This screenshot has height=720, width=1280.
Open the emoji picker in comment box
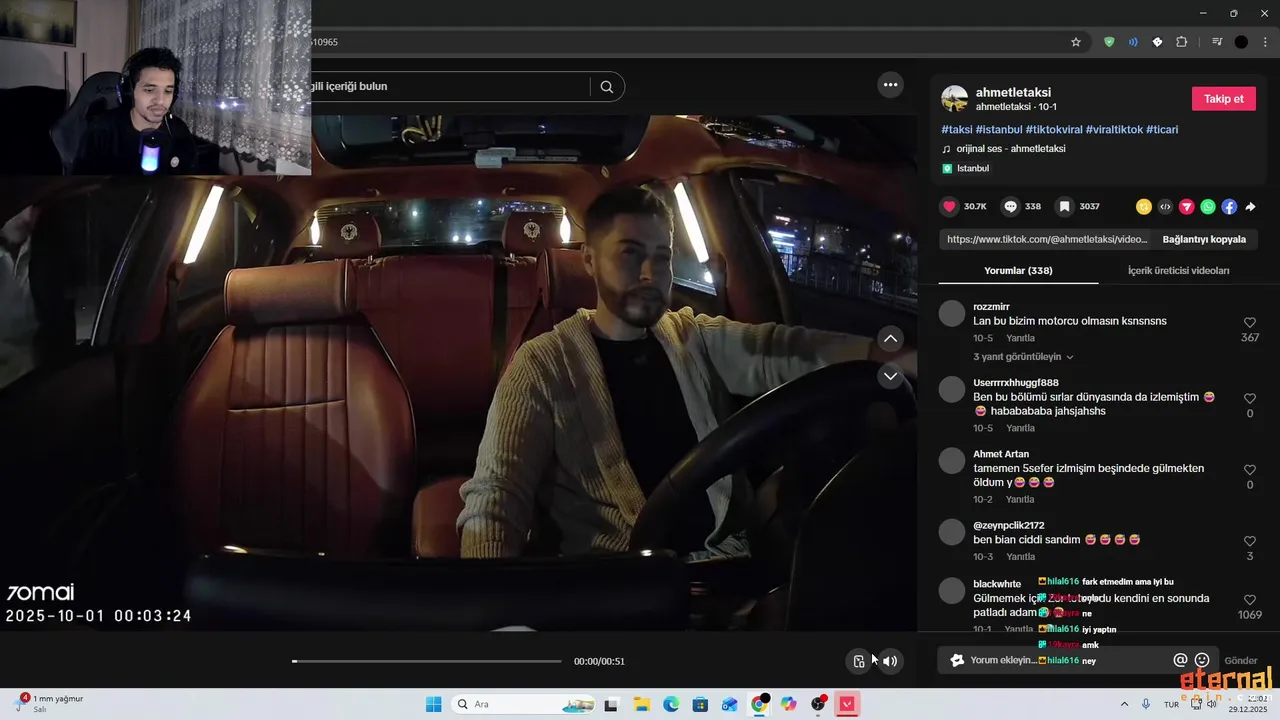(1202, 660)
